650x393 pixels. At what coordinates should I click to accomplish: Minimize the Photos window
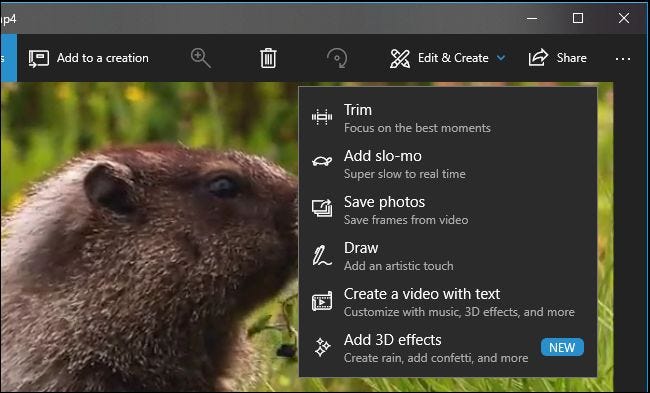click(532, 18)
